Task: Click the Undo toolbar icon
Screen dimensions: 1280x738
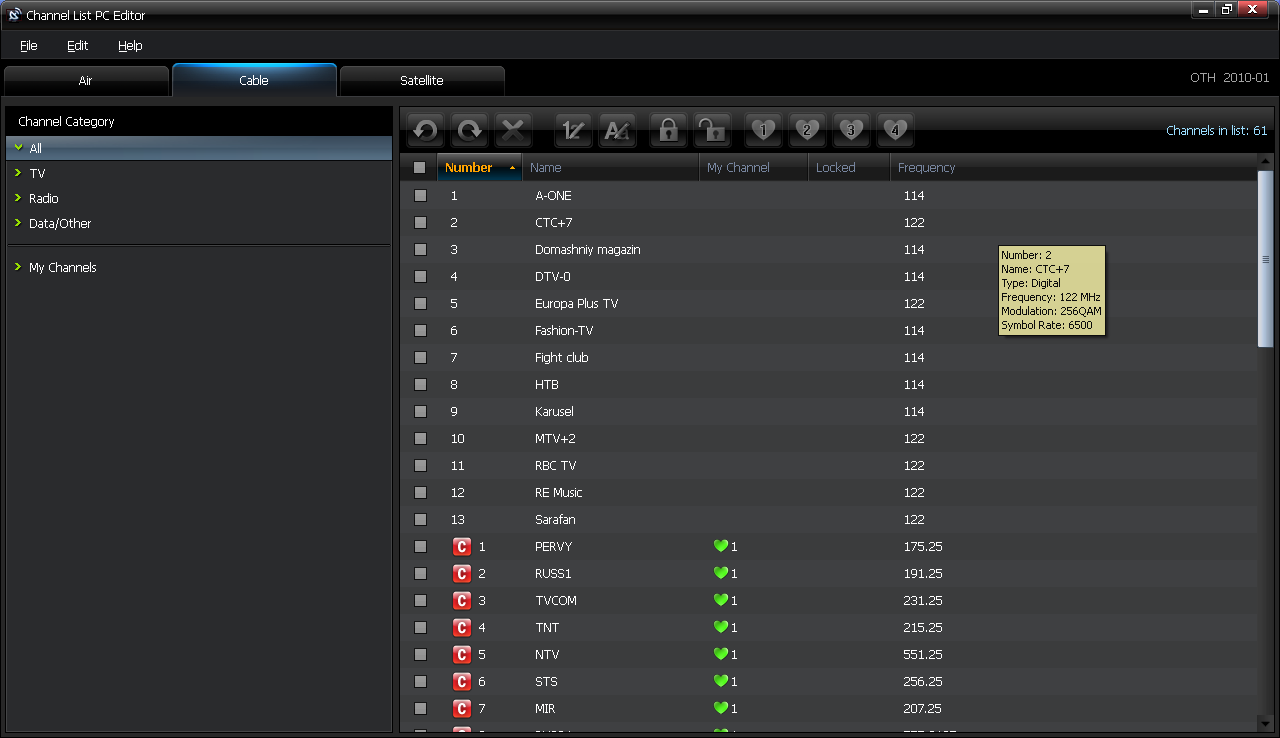Action: point(425,130)
